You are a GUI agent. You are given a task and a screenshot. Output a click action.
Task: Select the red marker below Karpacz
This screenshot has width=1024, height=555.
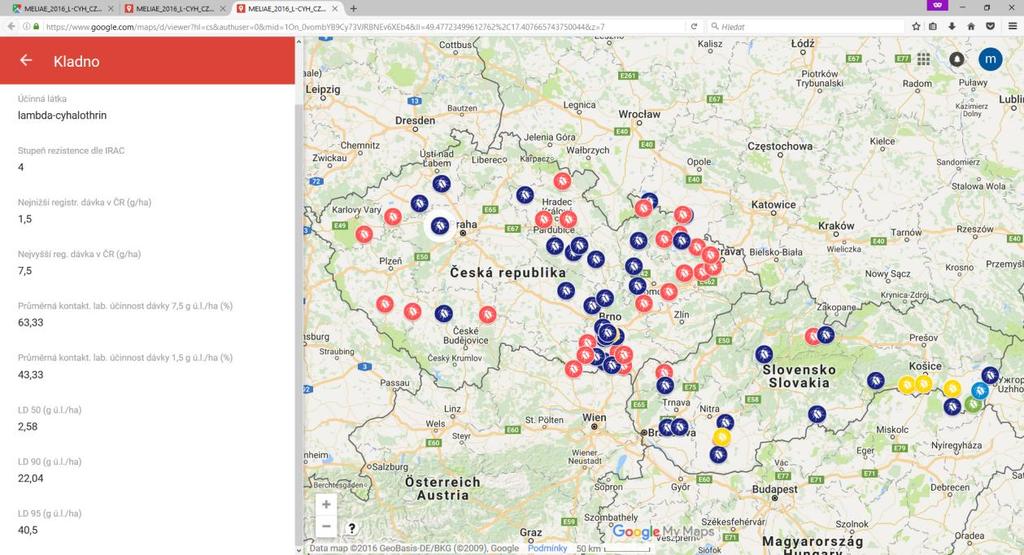562,181
